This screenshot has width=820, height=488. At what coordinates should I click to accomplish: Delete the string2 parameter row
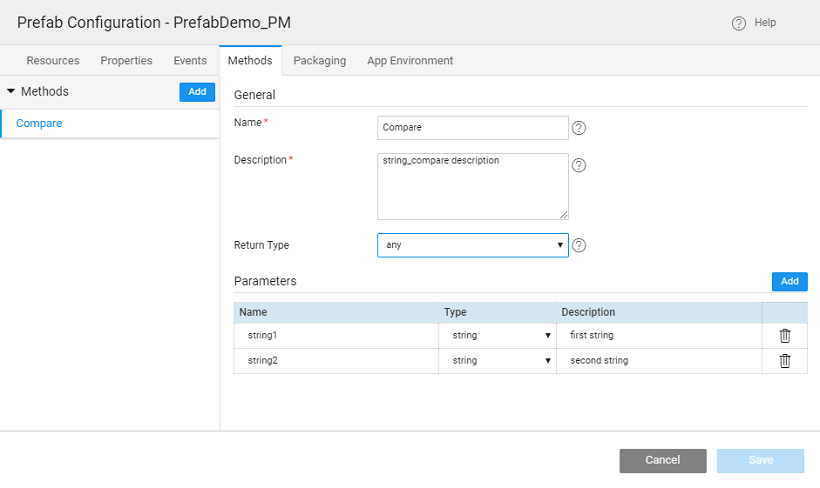click(x=785, y=361)
